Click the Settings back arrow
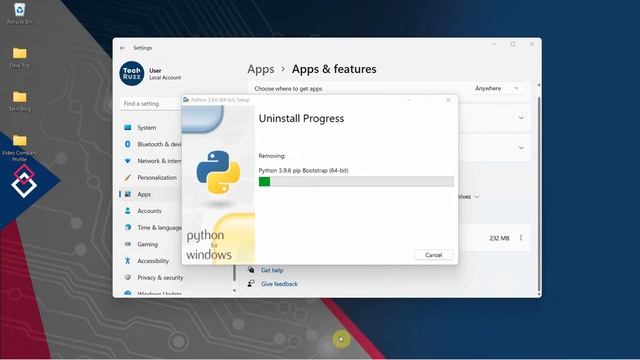 coord(122,48)
